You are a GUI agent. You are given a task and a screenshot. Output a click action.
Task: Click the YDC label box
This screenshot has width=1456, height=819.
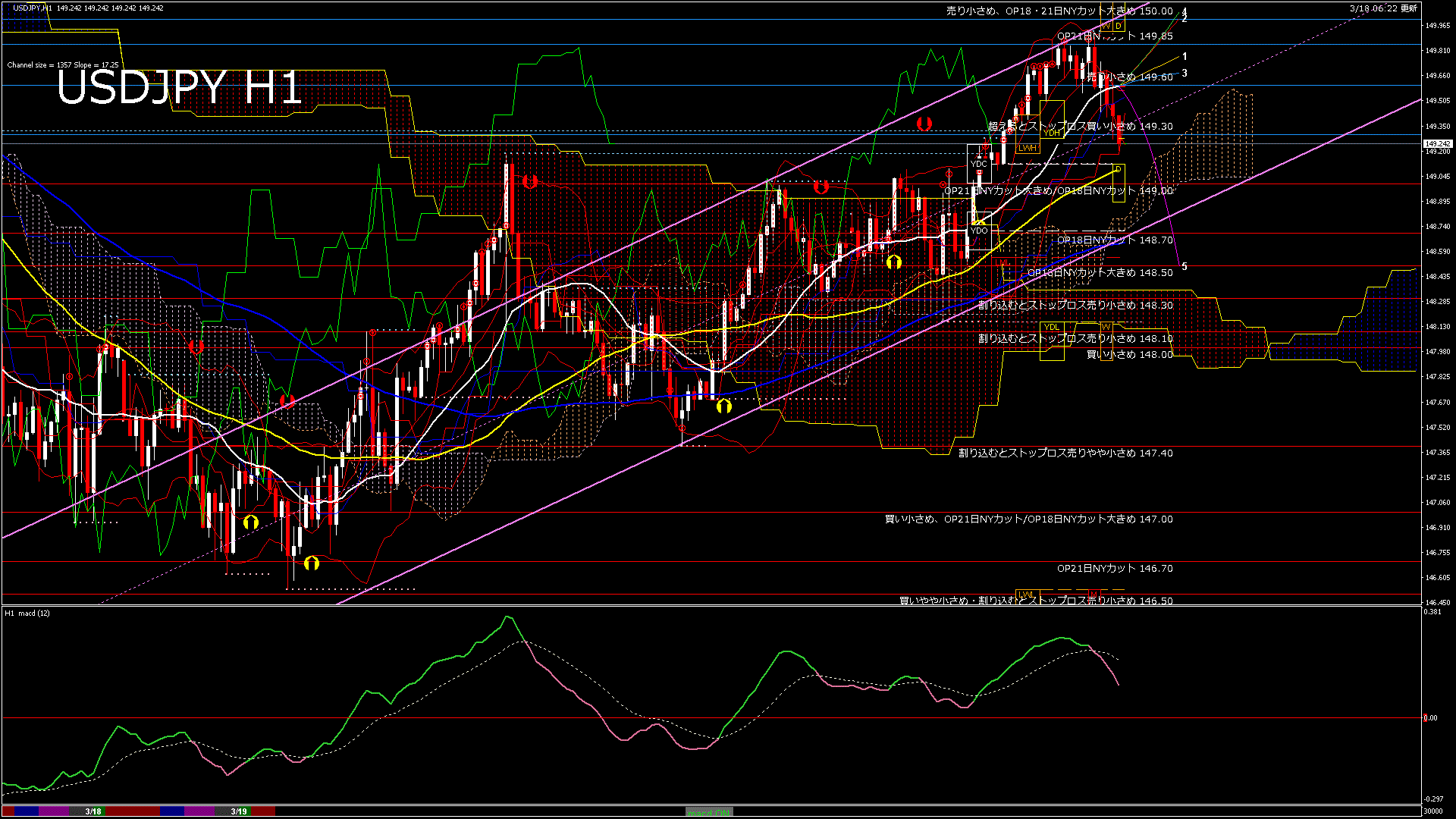(x=979, y=164)
